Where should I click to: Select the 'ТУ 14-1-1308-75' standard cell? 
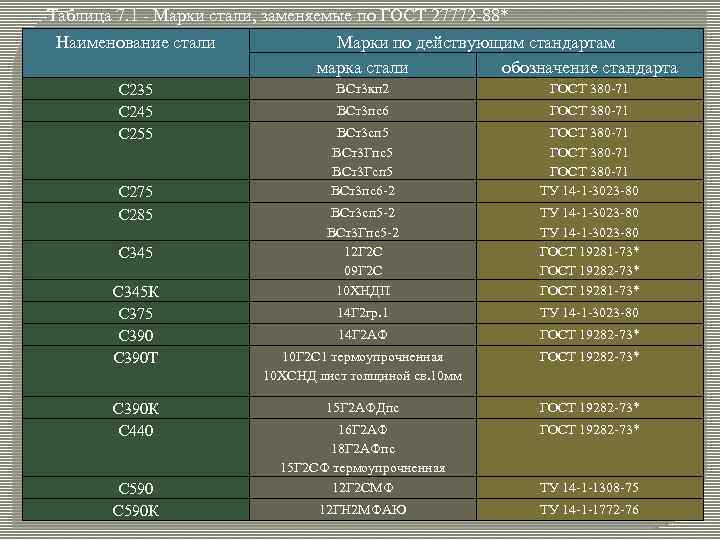[589, 488]
